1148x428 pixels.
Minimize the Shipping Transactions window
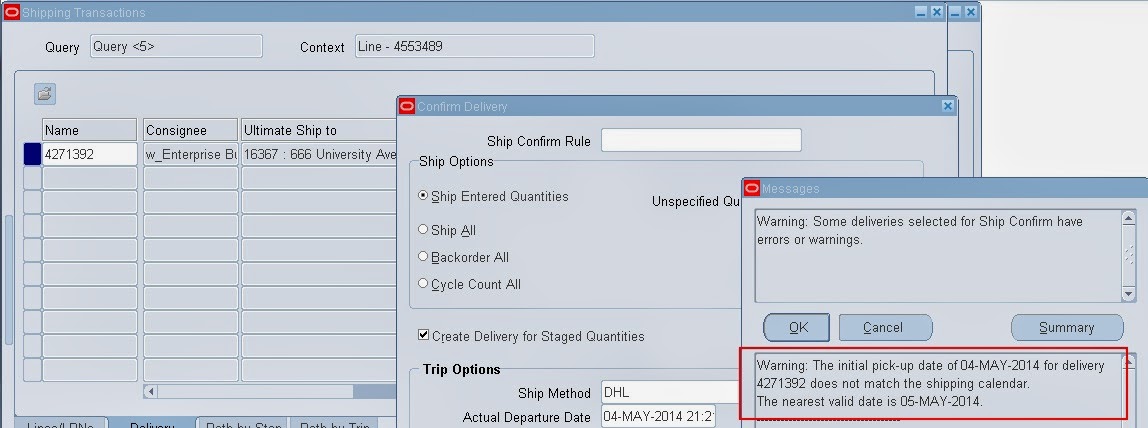pyautogui.click(x=921, y=12)
